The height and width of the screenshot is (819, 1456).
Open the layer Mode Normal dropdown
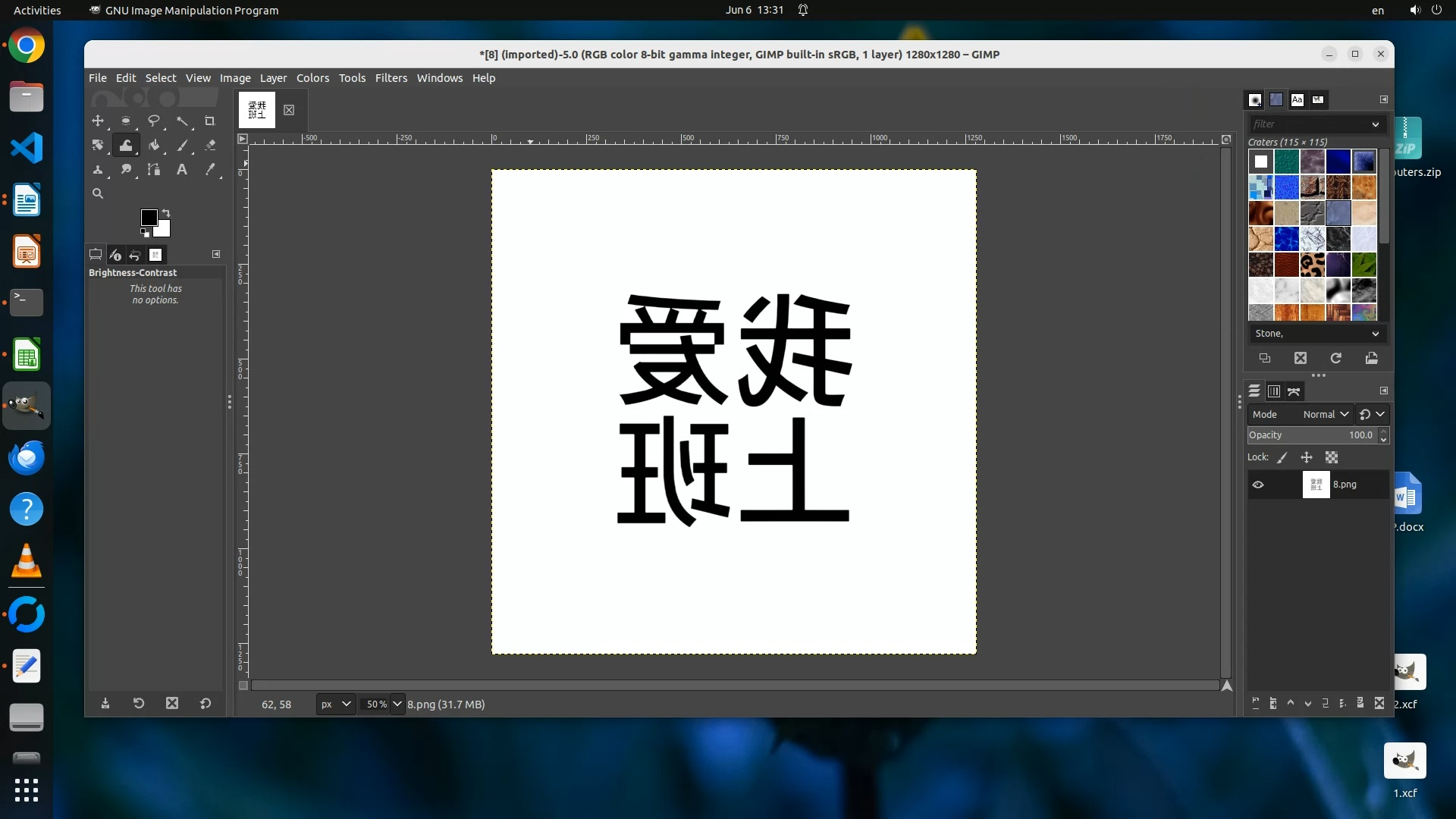point(1326,414)
